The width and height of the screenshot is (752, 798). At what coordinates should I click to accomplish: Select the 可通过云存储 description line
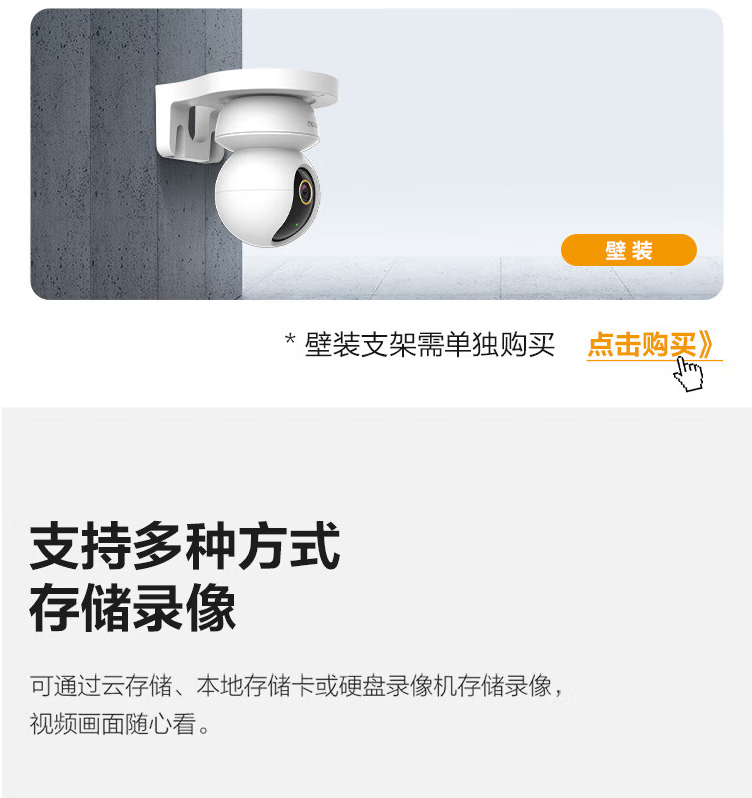click(x=298, y=685)
